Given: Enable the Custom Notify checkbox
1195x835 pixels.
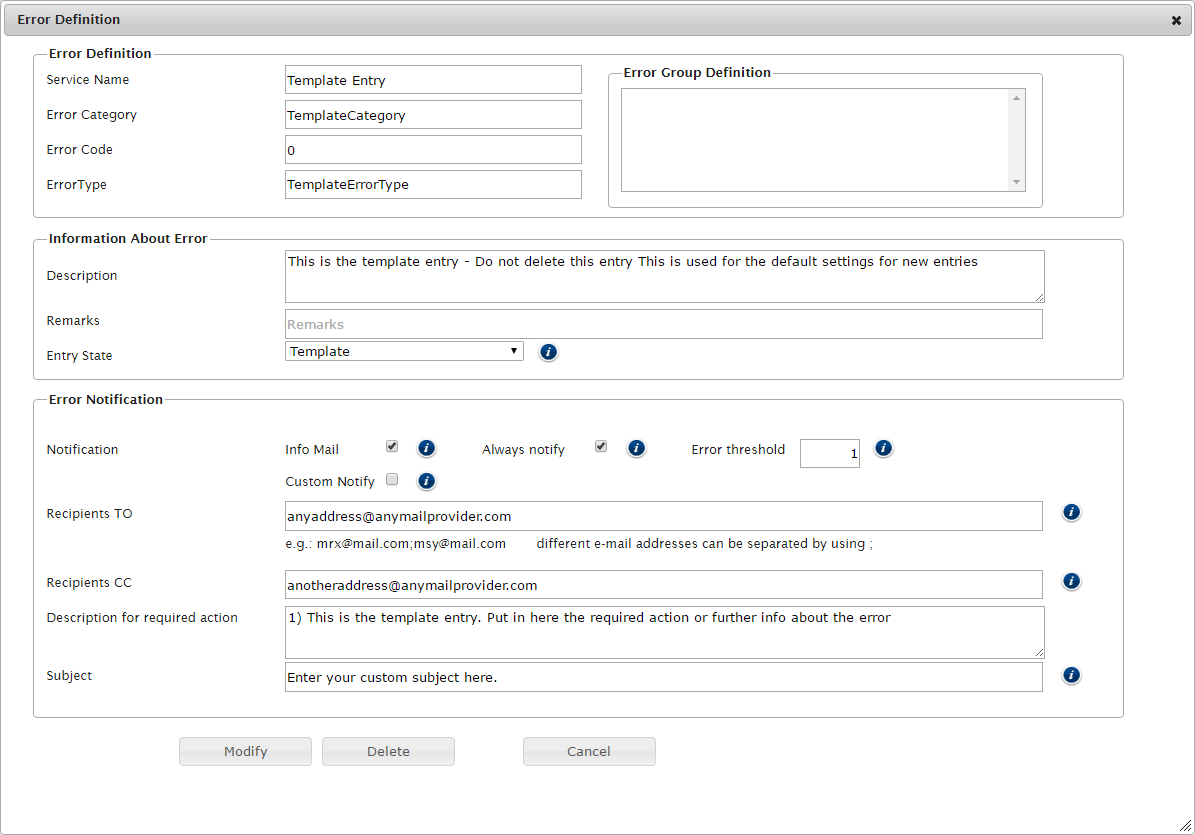Looking at the screenshot, I should click(x=392, y=479).
